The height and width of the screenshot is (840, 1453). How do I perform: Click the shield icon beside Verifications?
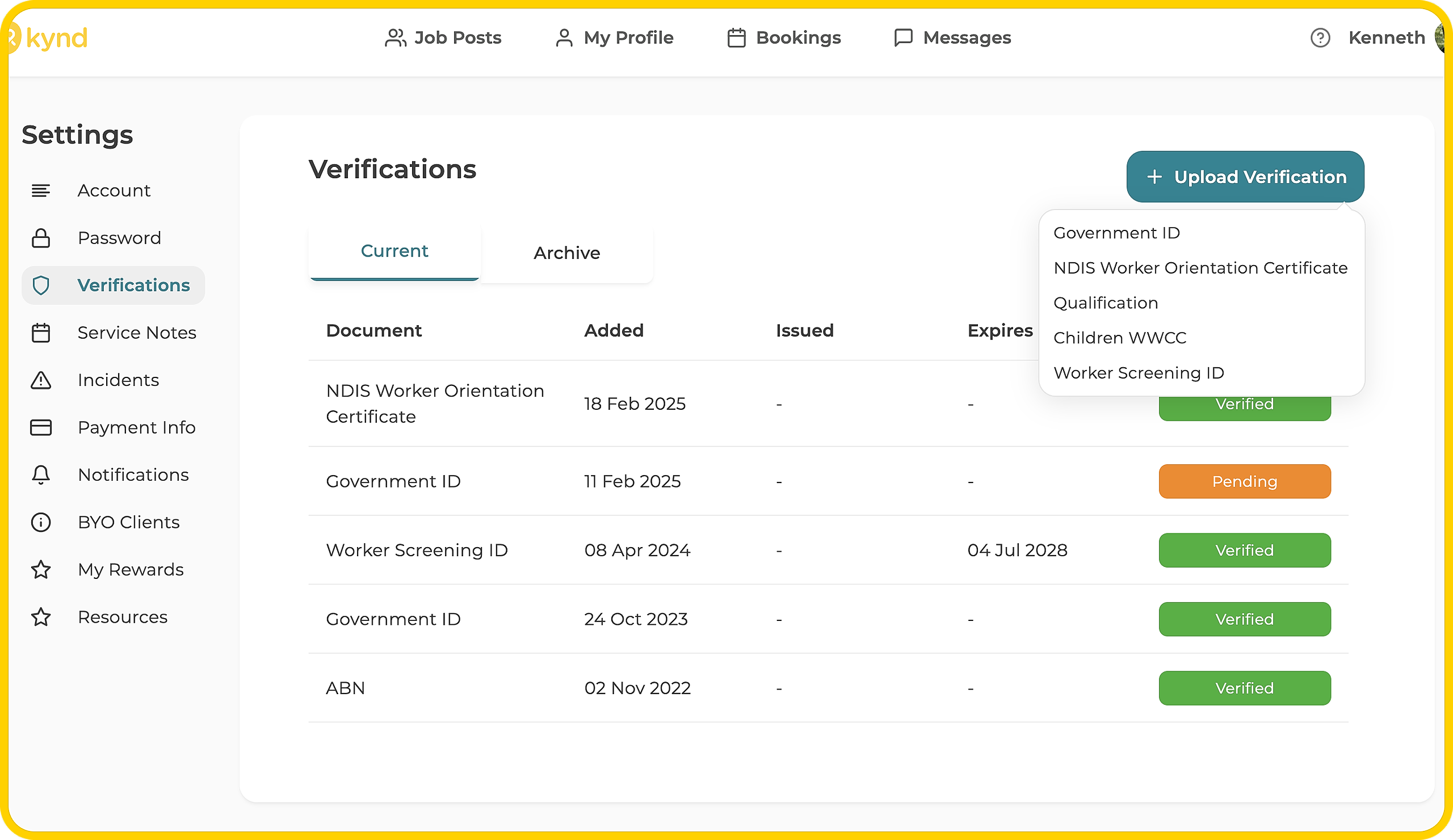pyautogui.click(x=41, y=285)
